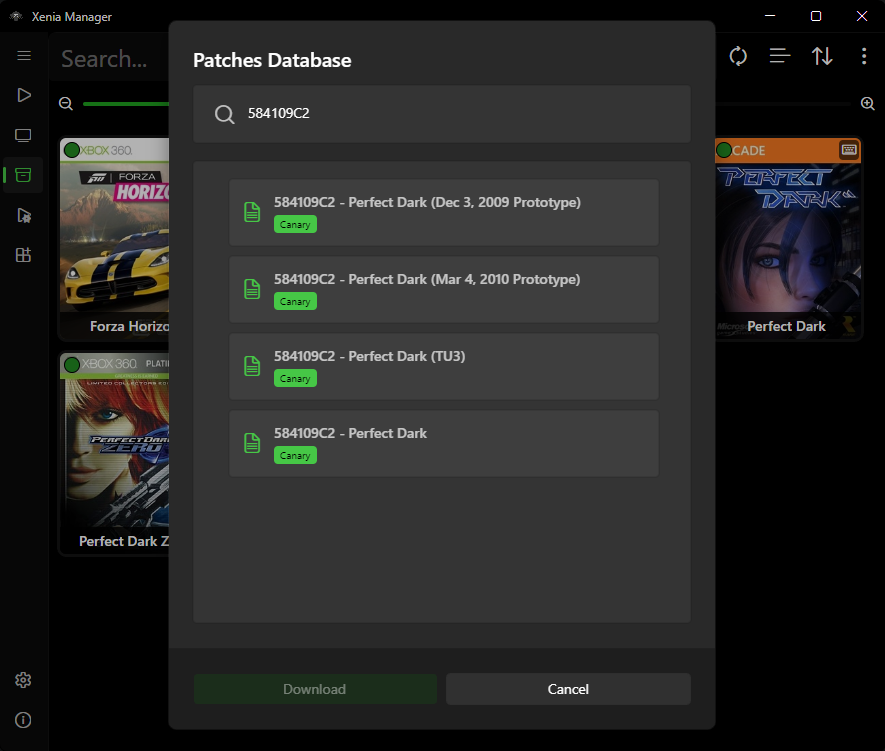This screenshot has width=885, height=751.
Task: Adjust the green cover zoom slider
Action: click(125, 104)
